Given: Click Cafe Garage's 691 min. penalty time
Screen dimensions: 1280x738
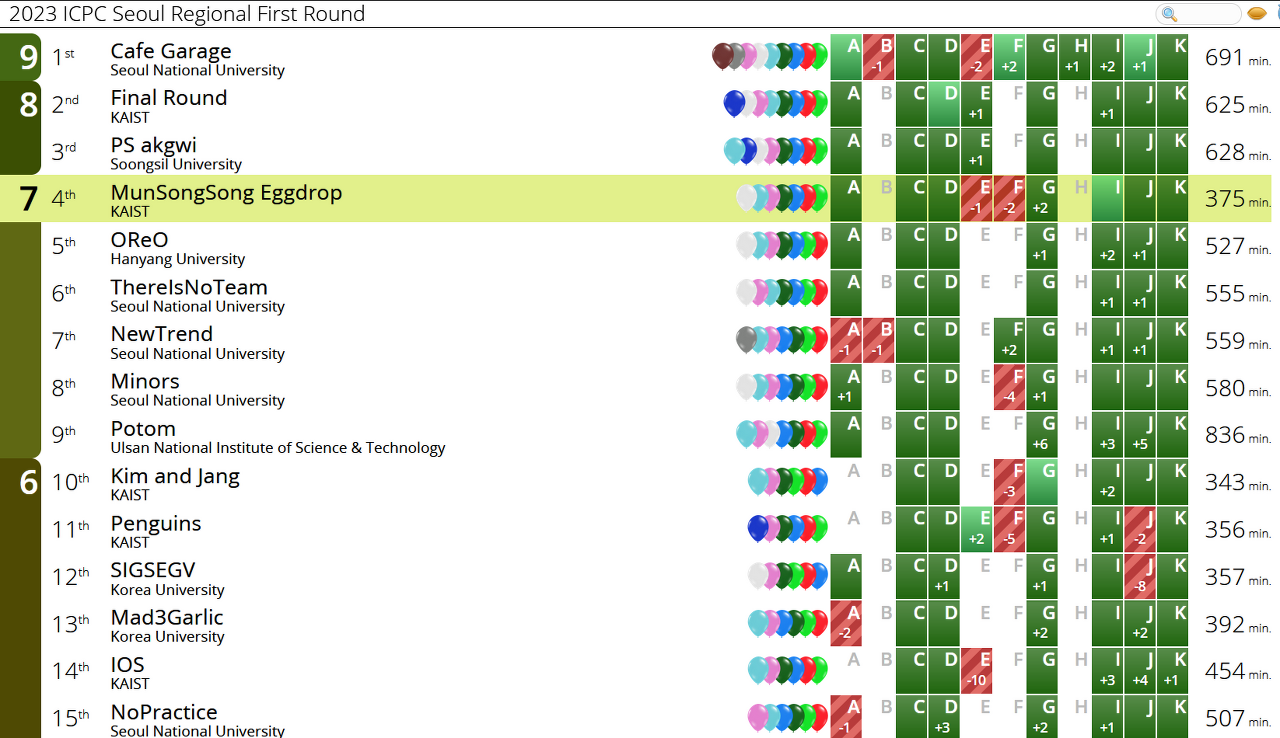Looking at the screenshot, I should pyautogui.click(x=1238, y=58).
